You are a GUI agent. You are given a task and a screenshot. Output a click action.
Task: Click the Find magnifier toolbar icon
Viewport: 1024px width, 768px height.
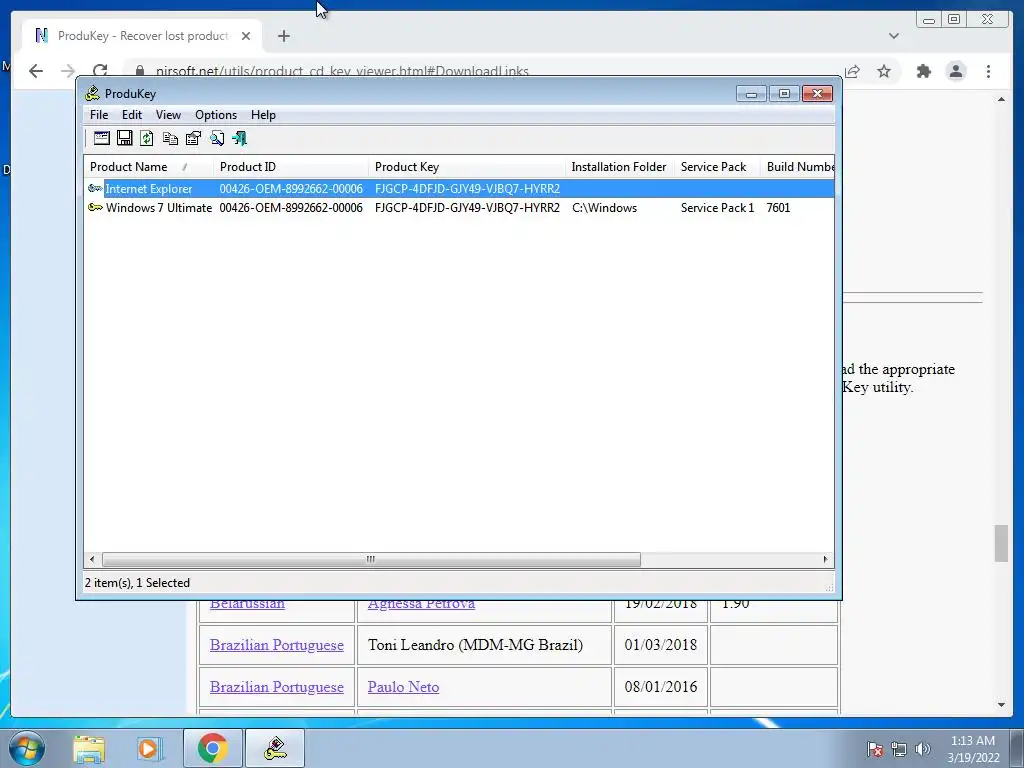tap(217, 138)
